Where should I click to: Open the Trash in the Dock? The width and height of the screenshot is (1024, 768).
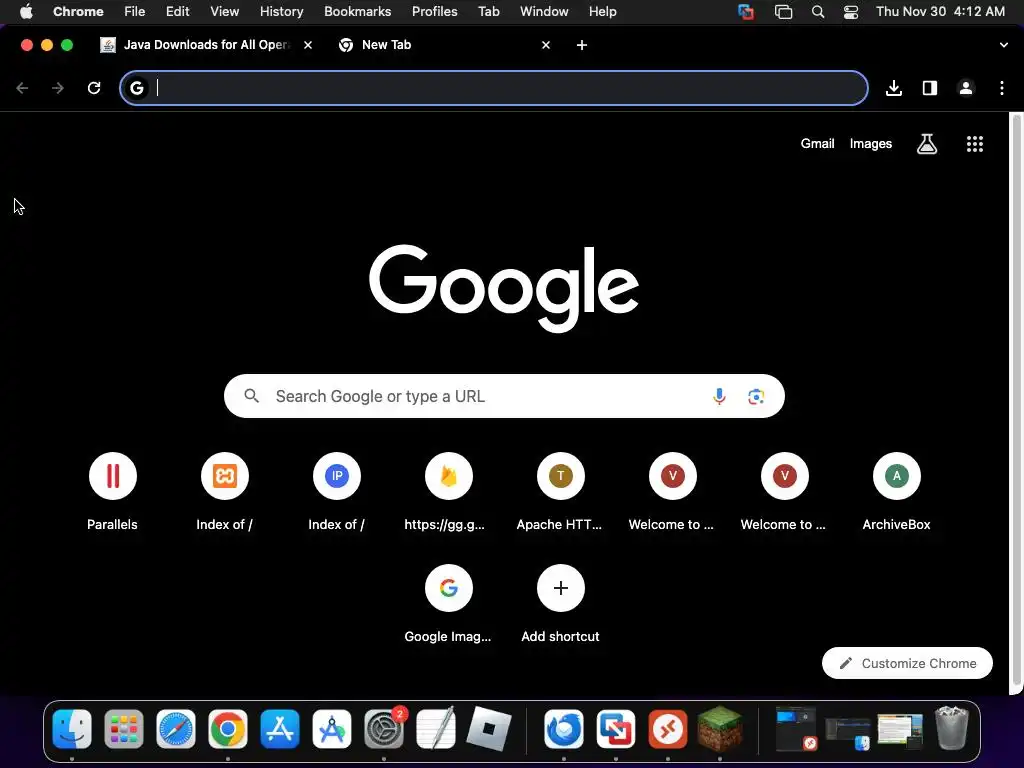952,728
